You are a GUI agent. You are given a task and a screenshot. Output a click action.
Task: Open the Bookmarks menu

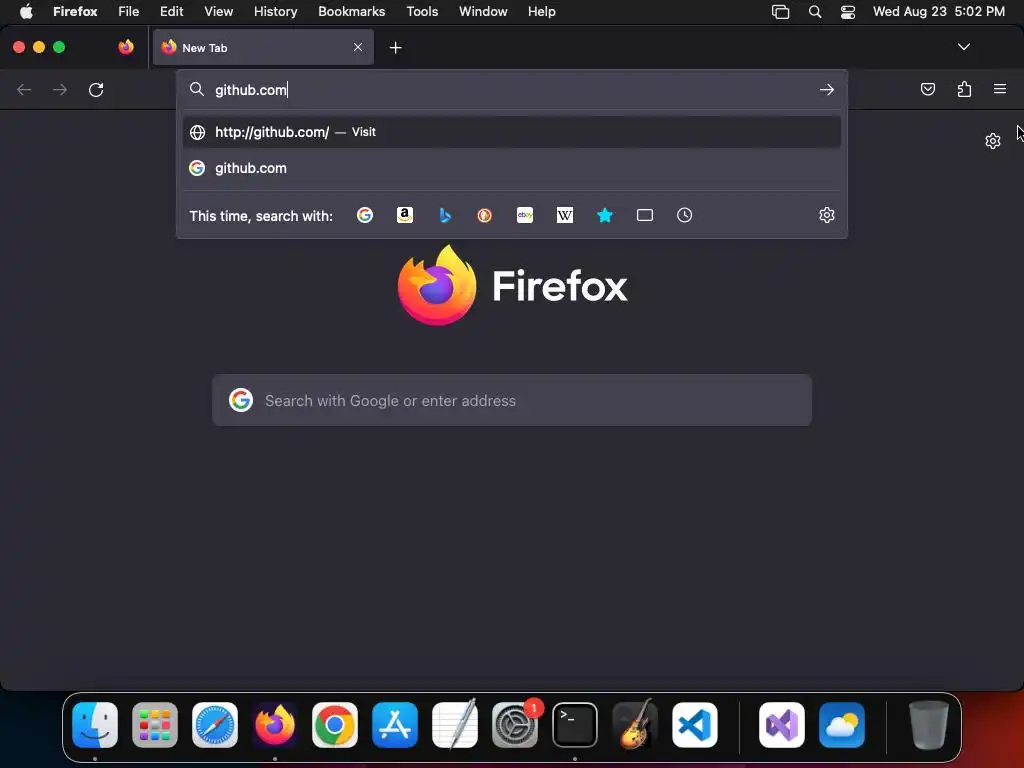point(351,11)
